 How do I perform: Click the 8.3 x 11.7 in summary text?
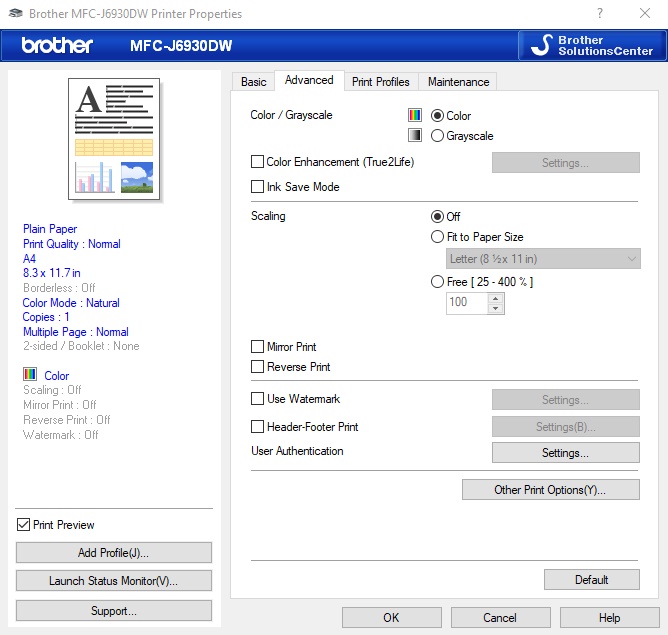(x=52, y=273)
